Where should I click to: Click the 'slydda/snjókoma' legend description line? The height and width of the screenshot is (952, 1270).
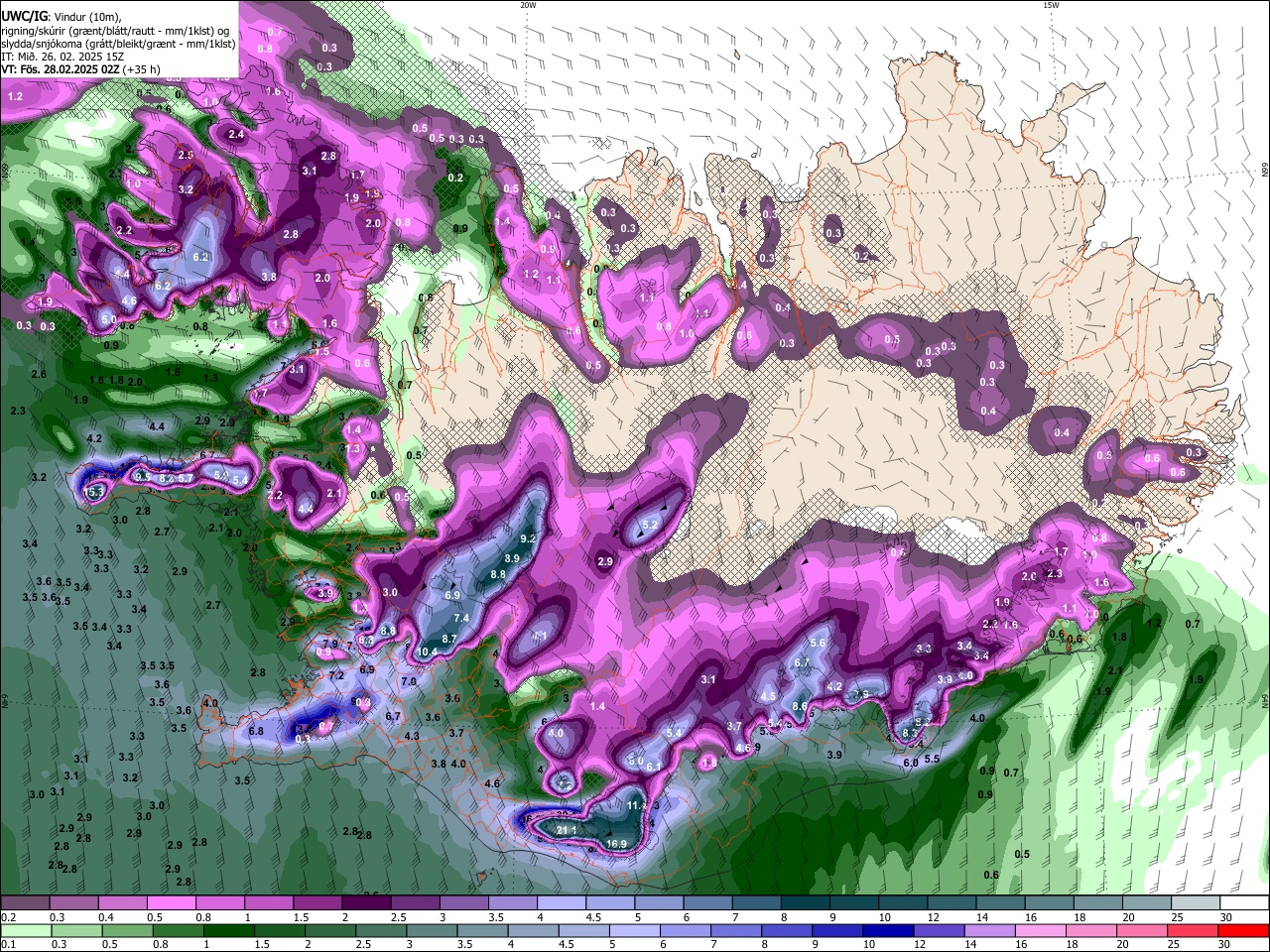coord(118,44)
